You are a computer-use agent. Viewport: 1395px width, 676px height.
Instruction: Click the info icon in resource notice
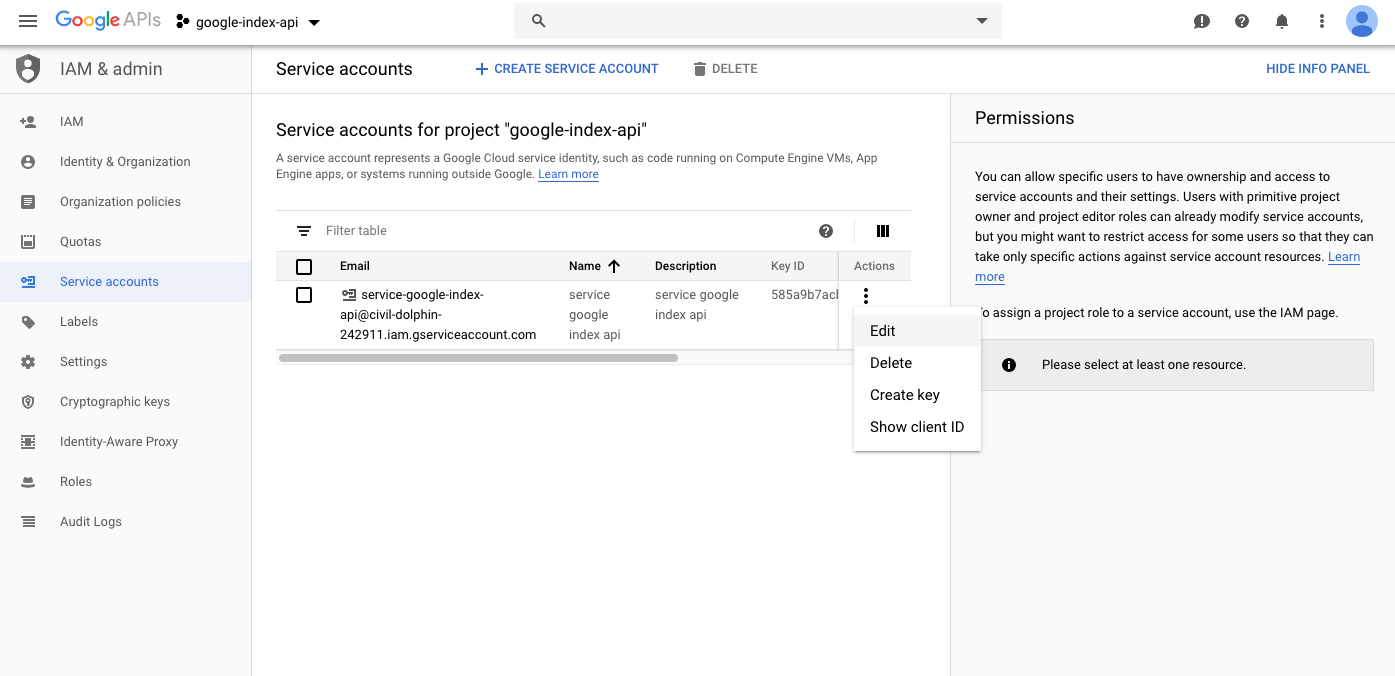(1009, 365)
